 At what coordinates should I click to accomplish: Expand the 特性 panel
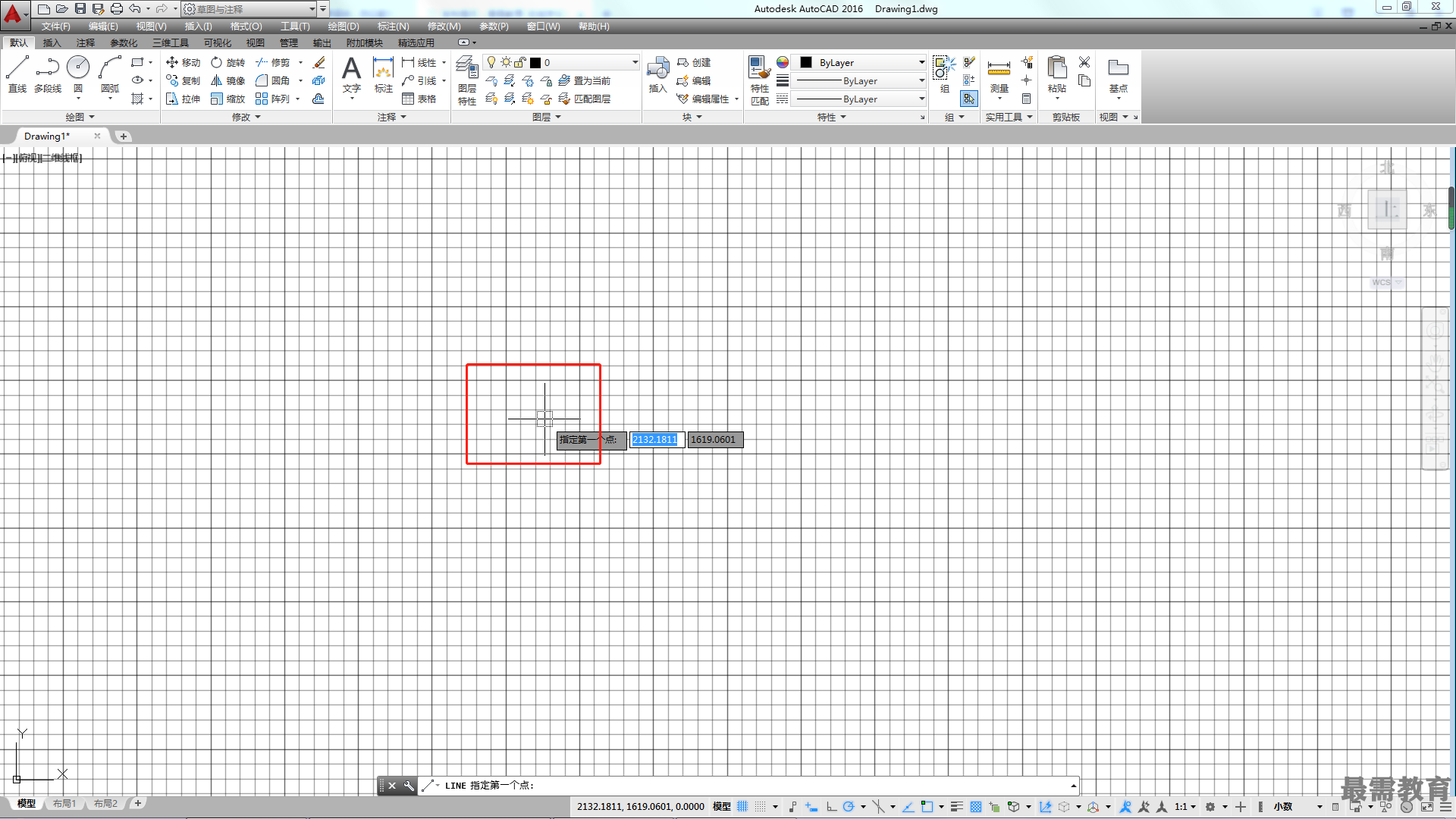click(832, 117)
